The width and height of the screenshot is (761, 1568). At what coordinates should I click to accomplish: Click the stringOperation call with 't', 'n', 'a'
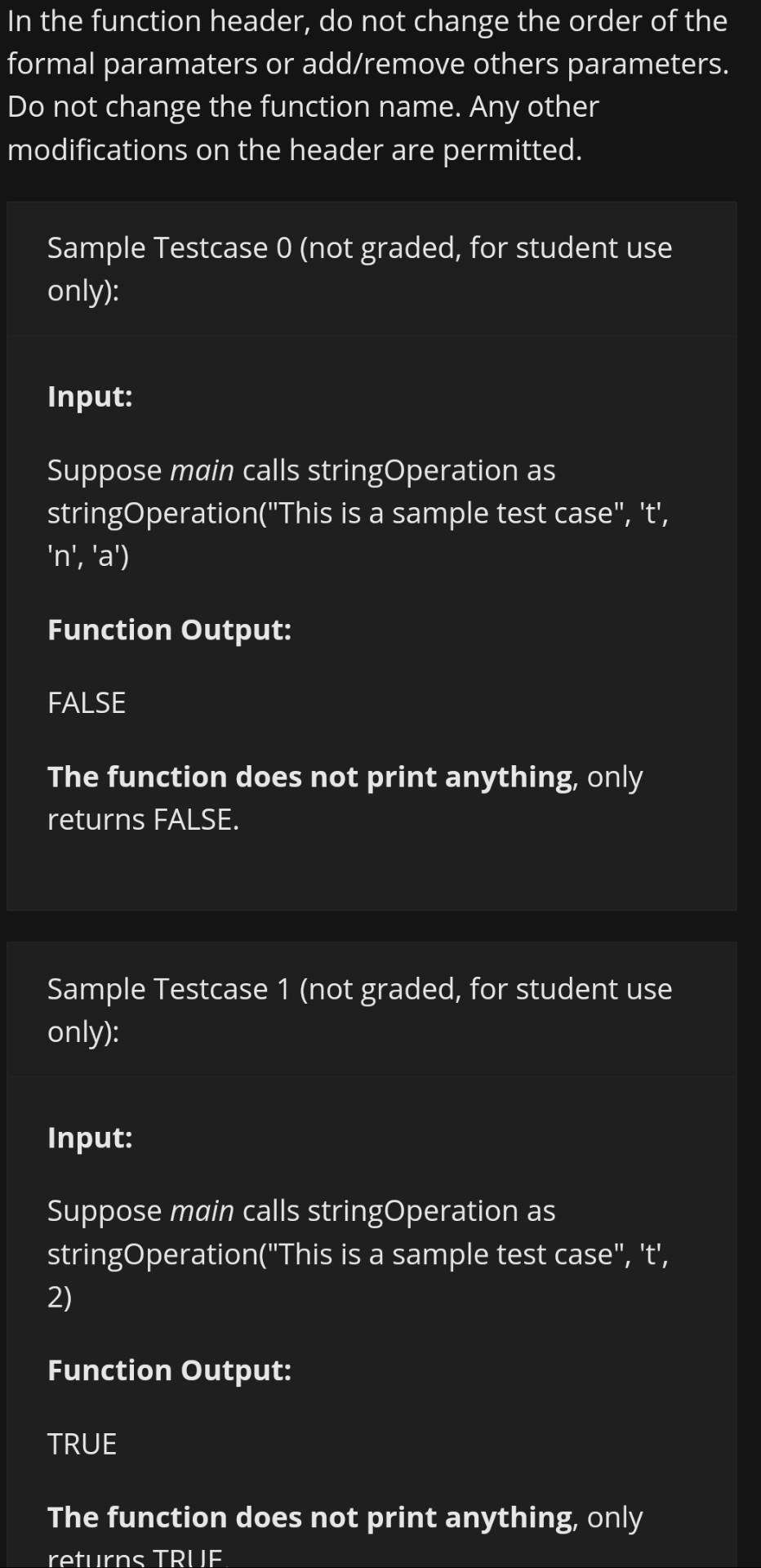click(358, 534)
